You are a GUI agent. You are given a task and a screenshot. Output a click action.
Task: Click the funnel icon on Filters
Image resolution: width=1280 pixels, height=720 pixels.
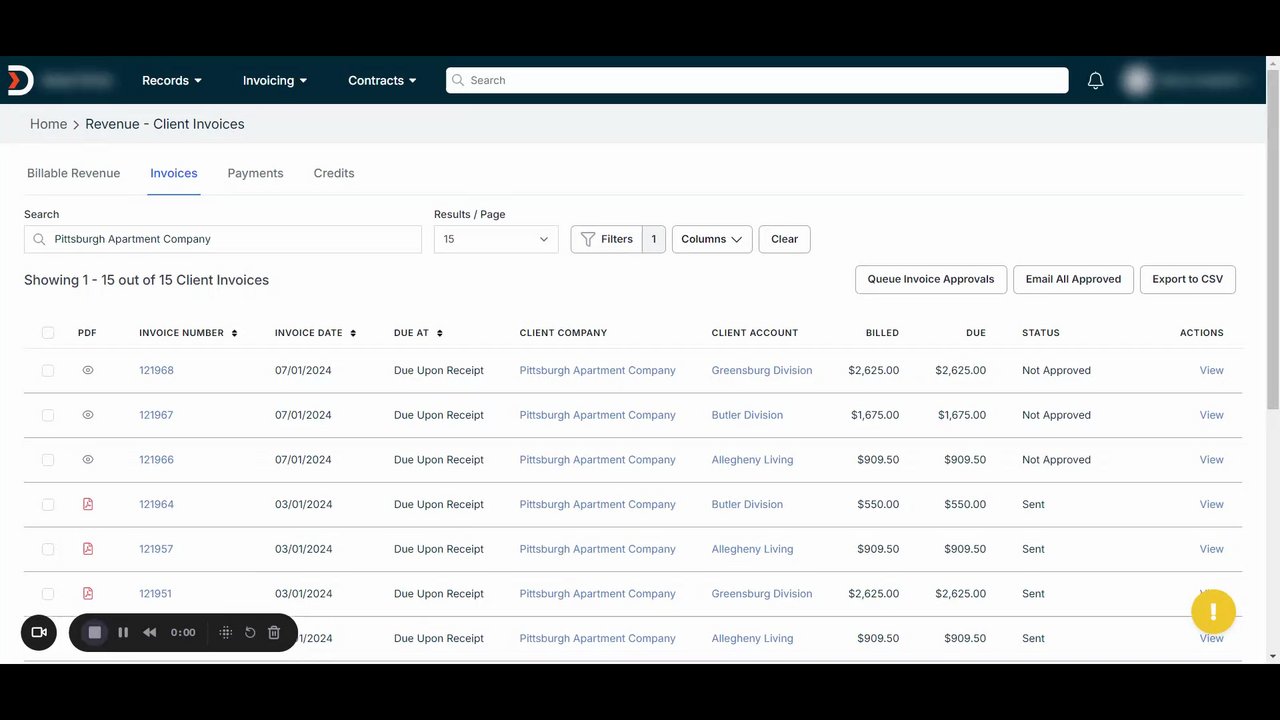click(x=588, y=239)
